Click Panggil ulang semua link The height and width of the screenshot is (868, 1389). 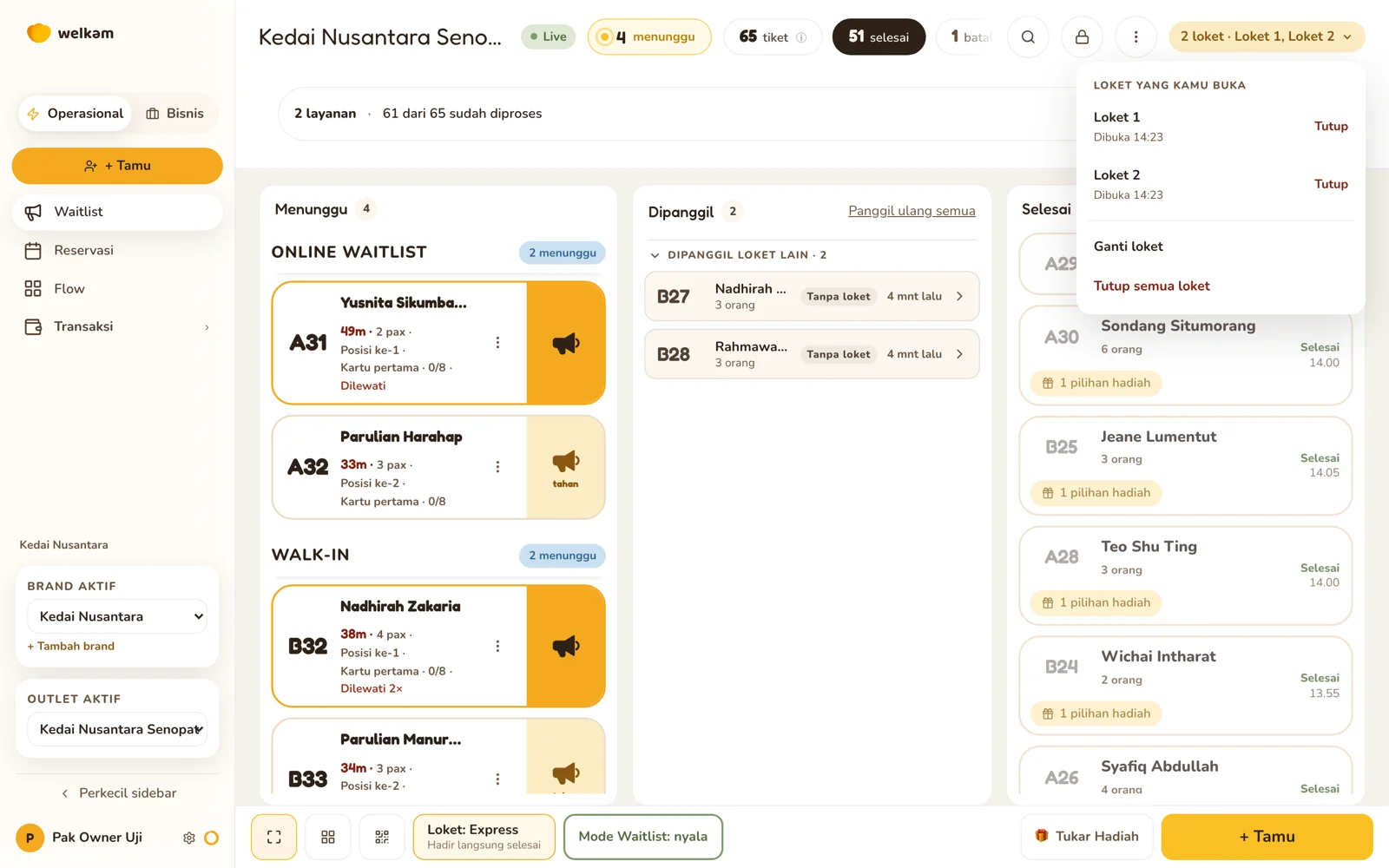click(x=912, y=211)
